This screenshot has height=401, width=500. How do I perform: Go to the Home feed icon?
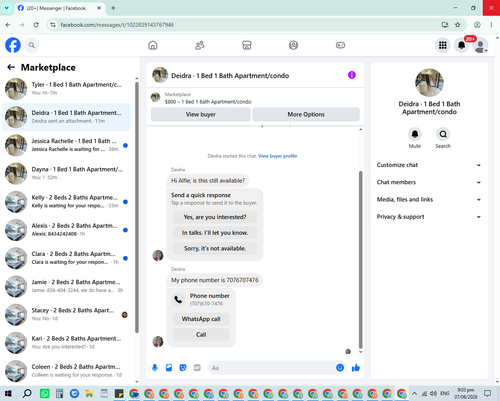tap(153, 45)
